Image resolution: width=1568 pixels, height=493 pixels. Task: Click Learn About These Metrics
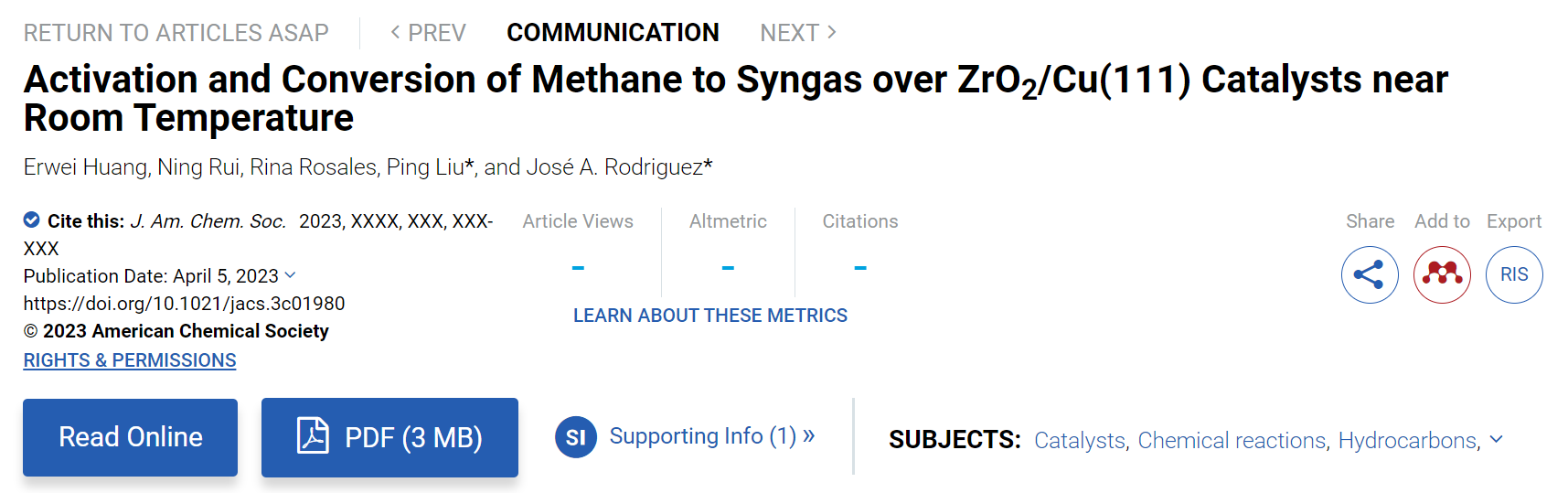click(710, 316)
